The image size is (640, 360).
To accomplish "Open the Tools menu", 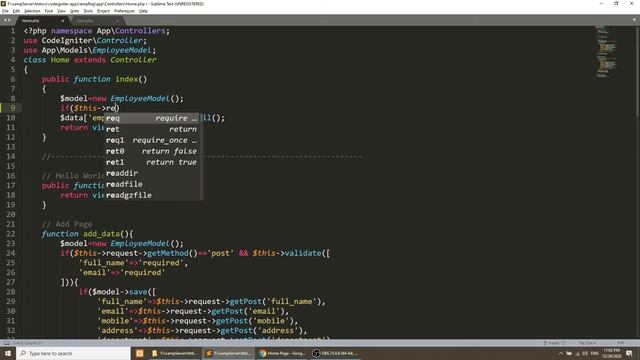I will coord(88,11).
